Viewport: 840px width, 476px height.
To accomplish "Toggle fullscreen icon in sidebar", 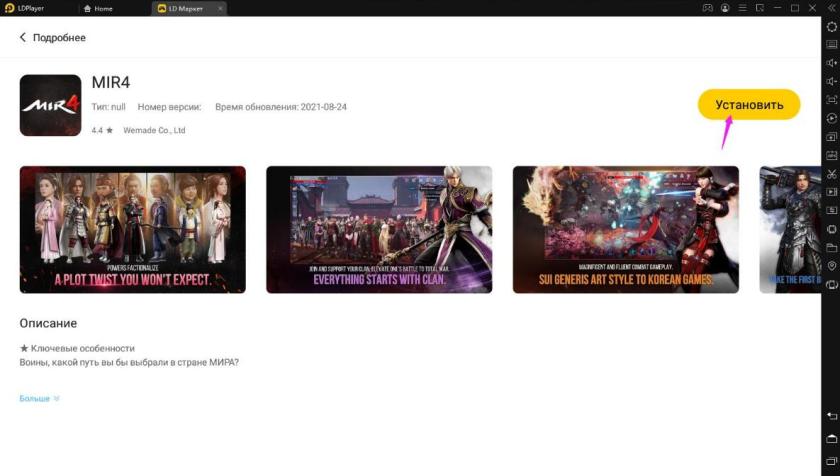I will pyautogui.click(x=831, y=100).
